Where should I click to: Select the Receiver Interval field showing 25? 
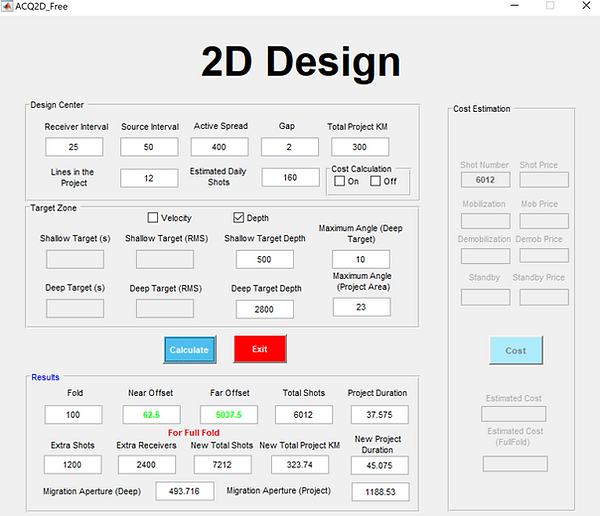tap(74, 147)
